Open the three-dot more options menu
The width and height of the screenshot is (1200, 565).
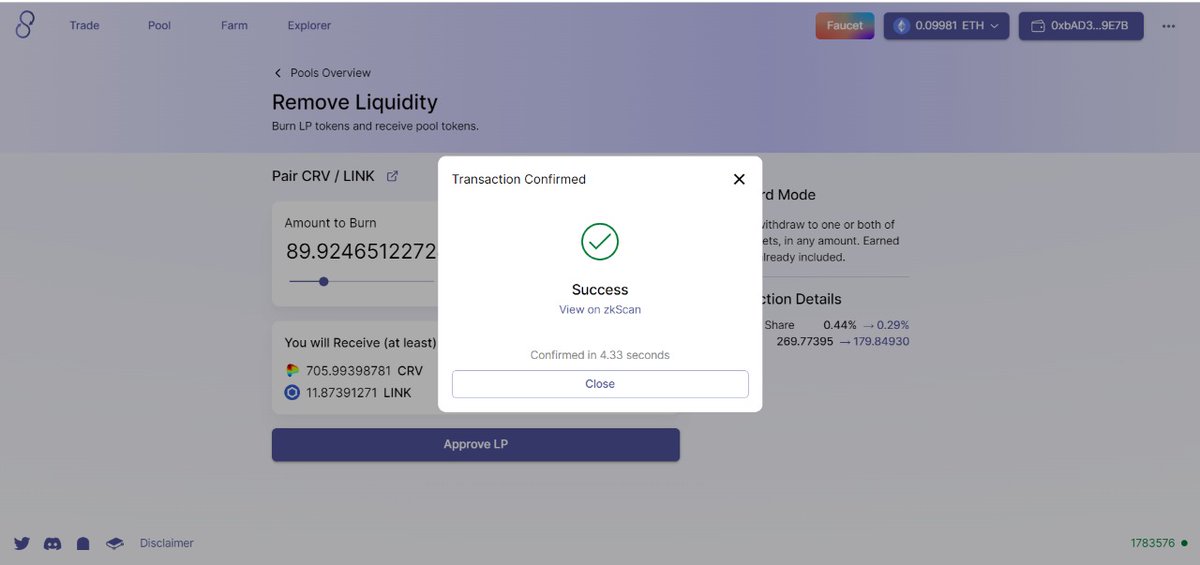1169,27
